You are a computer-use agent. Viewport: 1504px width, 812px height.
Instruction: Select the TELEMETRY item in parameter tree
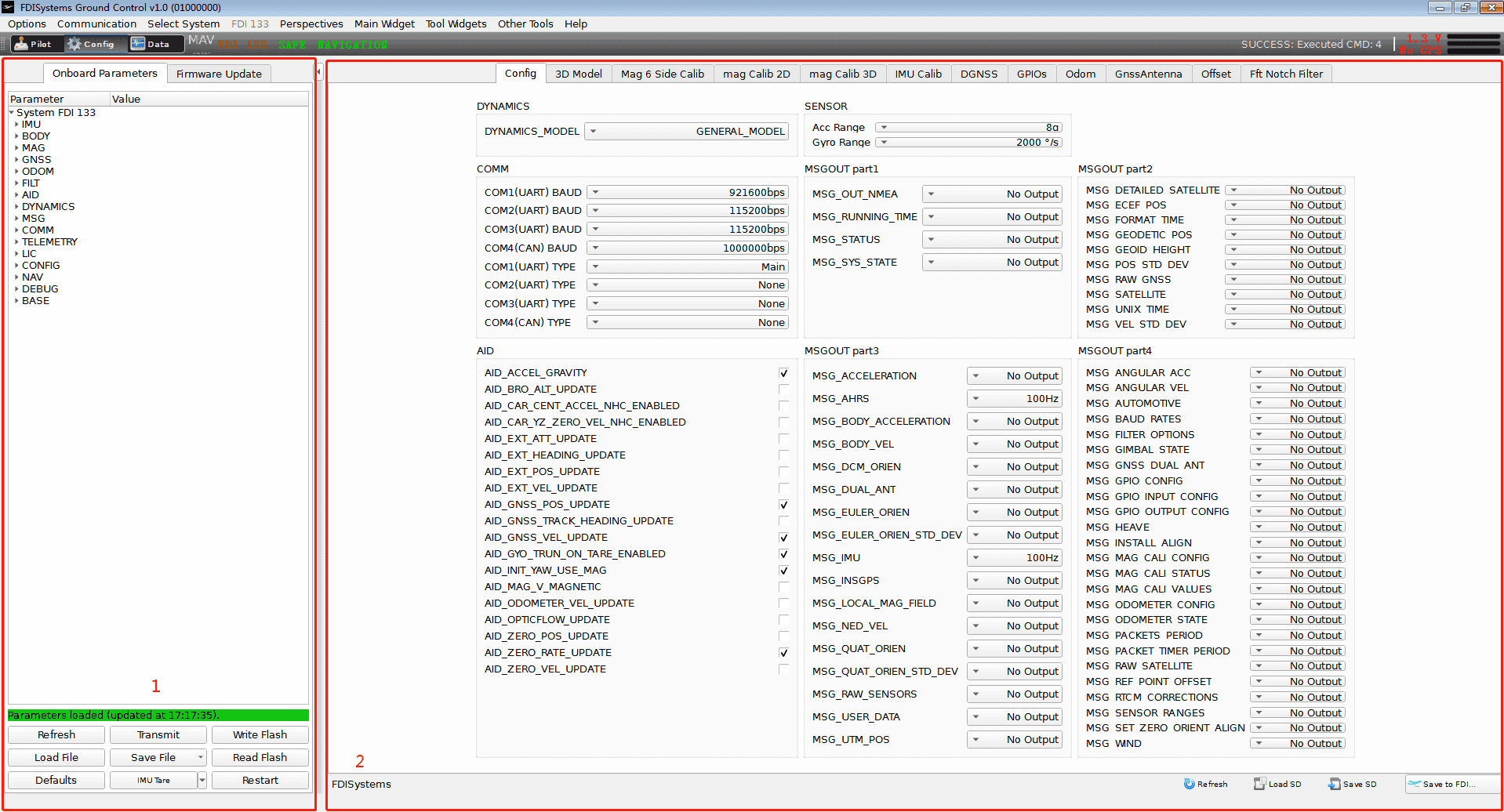click(x=49, y=242)
